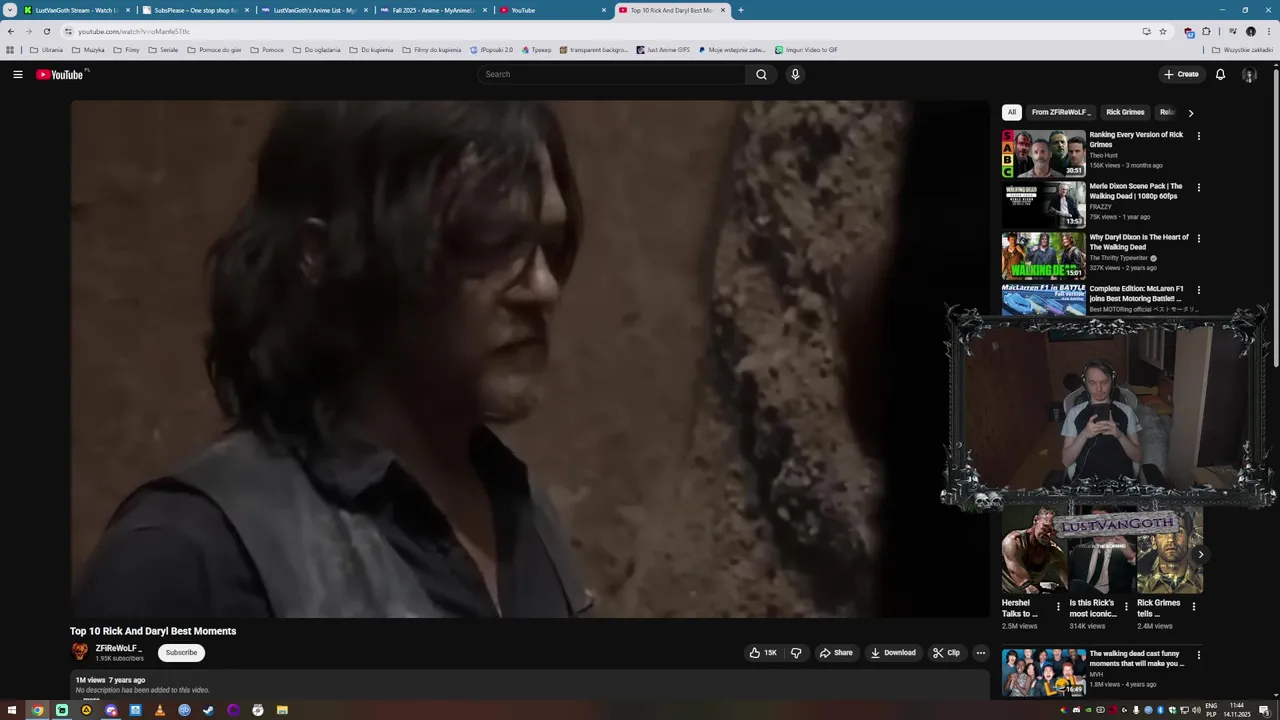Go to the YouTube home logo
This screenshot has height=720, width=1280.
tap(60, 75)
